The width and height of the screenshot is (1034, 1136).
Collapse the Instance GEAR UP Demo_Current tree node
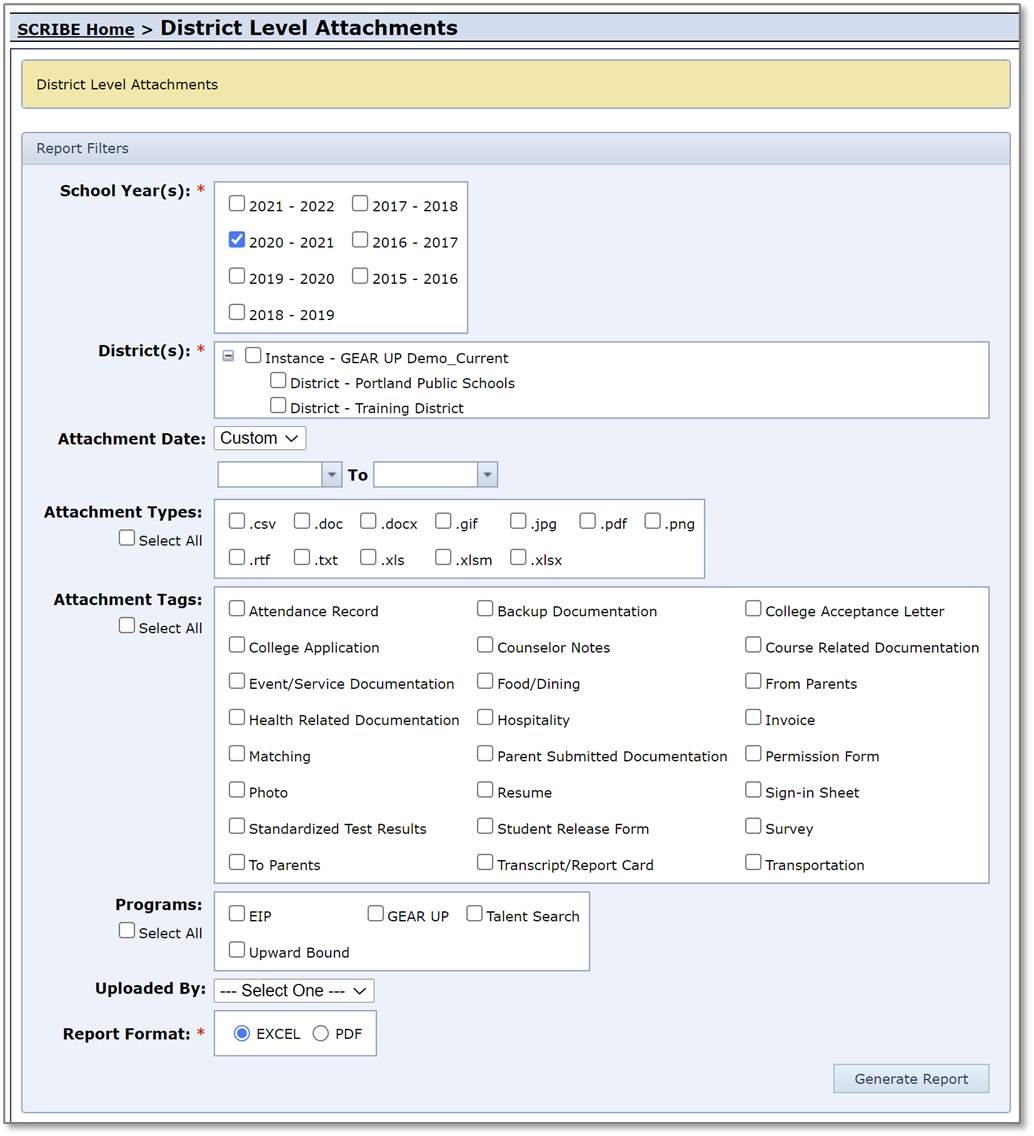point(228,356)
